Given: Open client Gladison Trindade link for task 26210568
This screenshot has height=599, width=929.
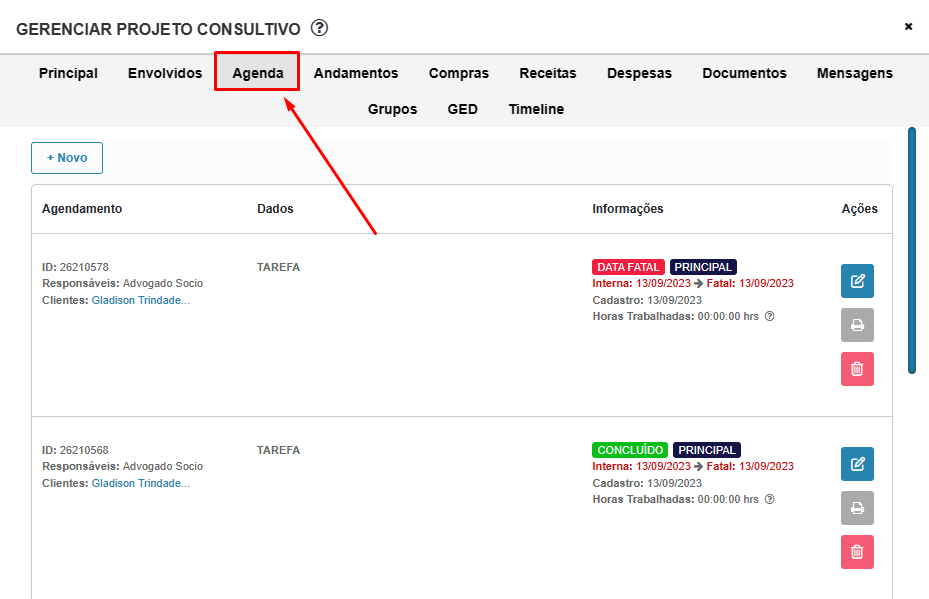Looking at the screenshot, I should click(x=140, y=483).
